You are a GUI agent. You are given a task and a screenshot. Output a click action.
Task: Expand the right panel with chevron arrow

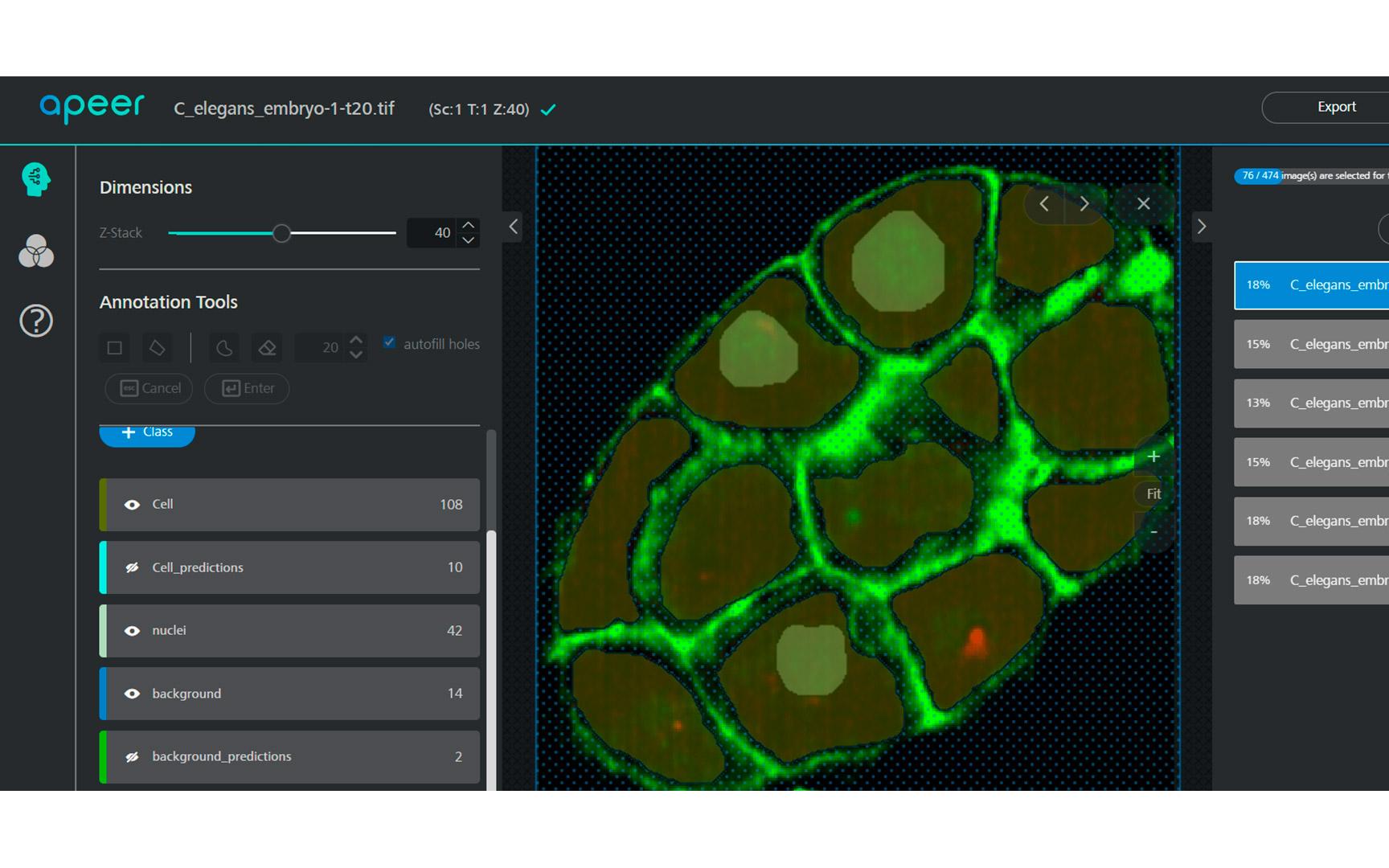[1202, 227]
